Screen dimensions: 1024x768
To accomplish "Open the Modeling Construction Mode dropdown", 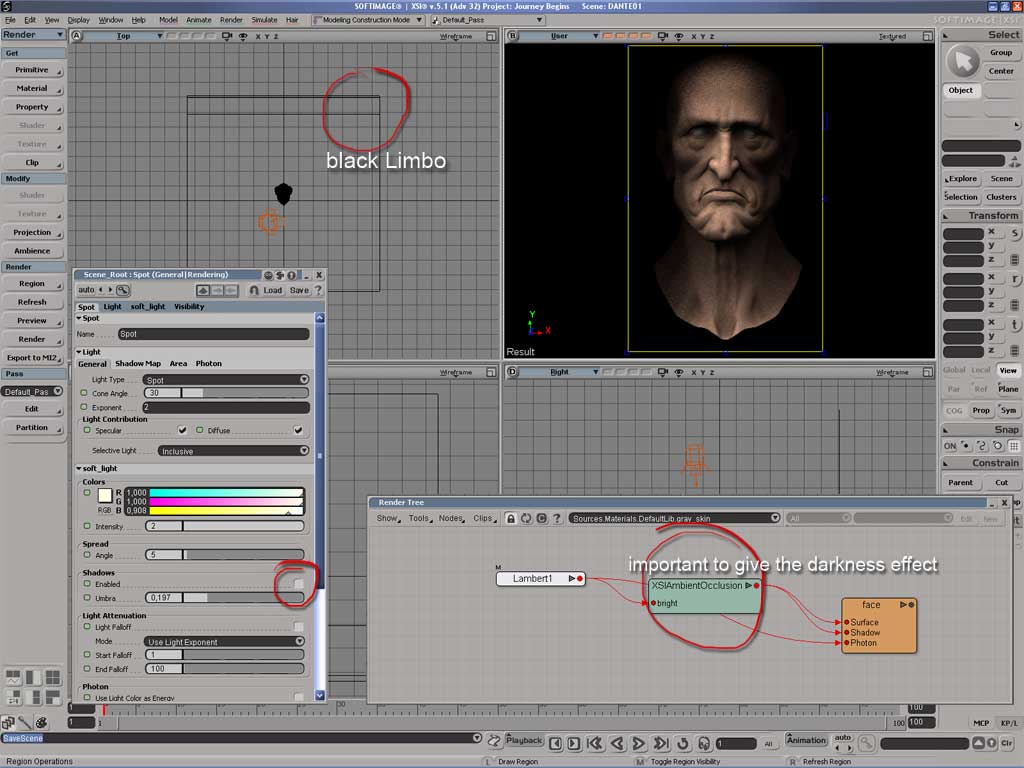I will pos(368,20).
